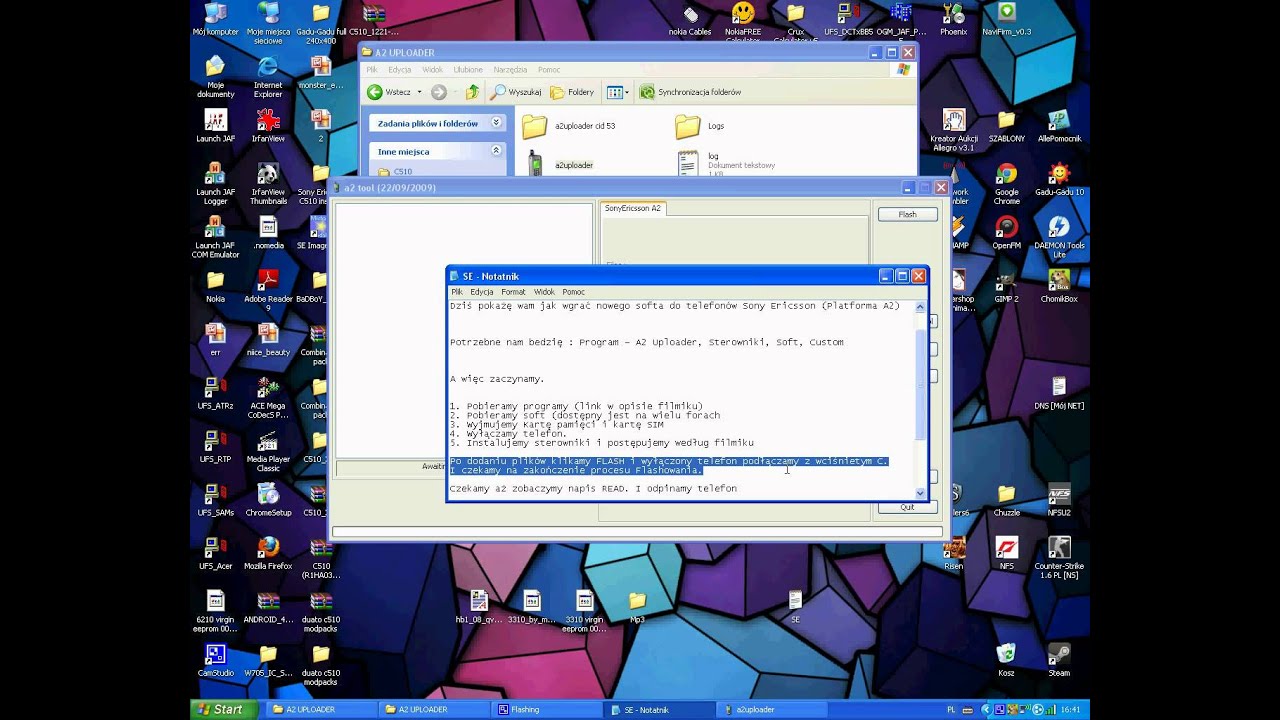Select the IrfanView desktop icon
1280x720 pixels.
[268, 126]
